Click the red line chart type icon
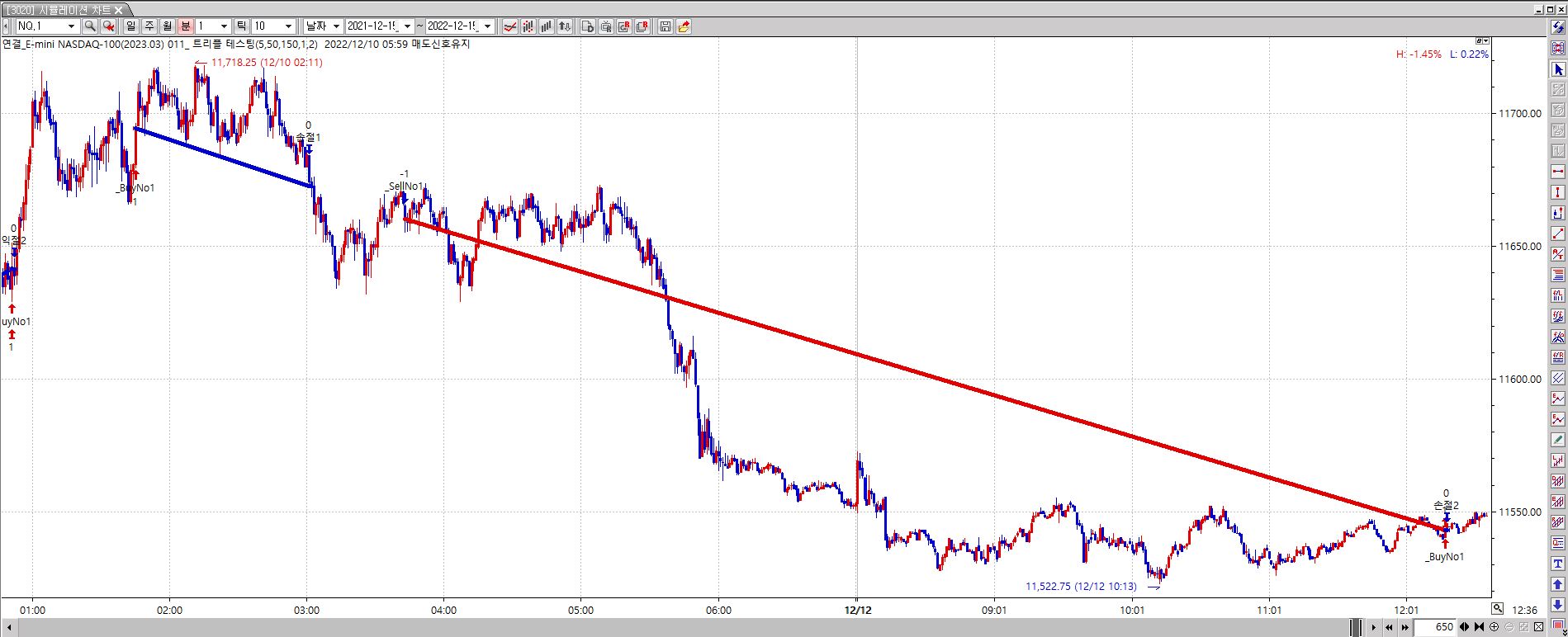 tap(510, 26)
